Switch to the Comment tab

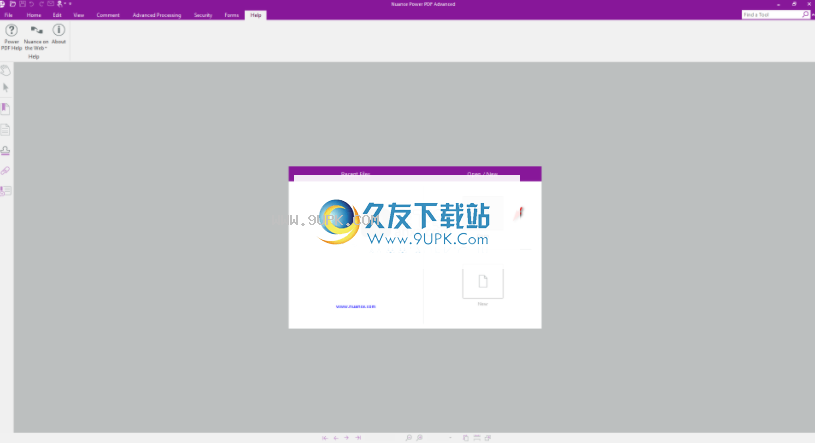[x=108, y=15]
